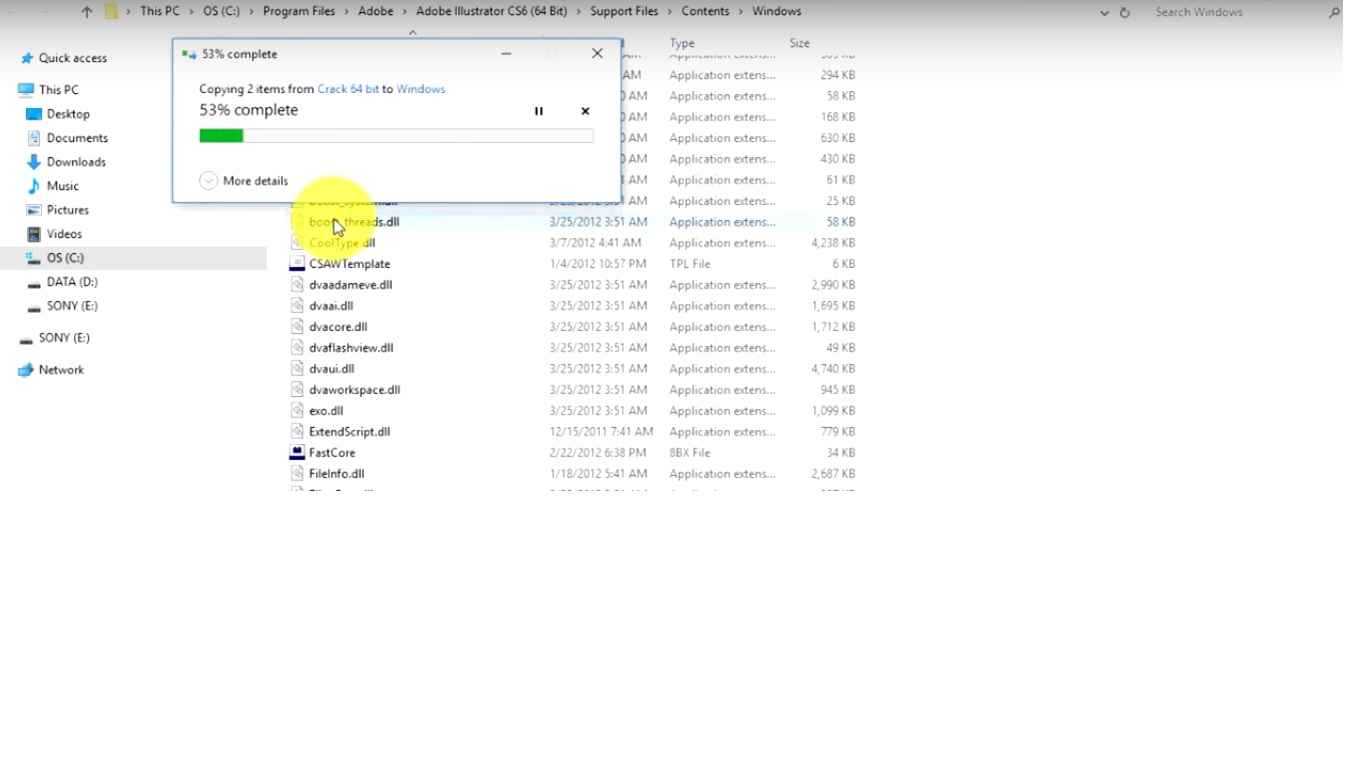Open Quick access via star icon
The height and width of the screenshot is (768, 1366).
27,58
